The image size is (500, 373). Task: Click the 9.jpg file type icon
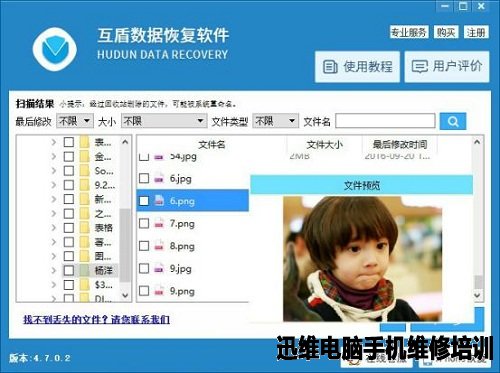(x=159, y=268)
